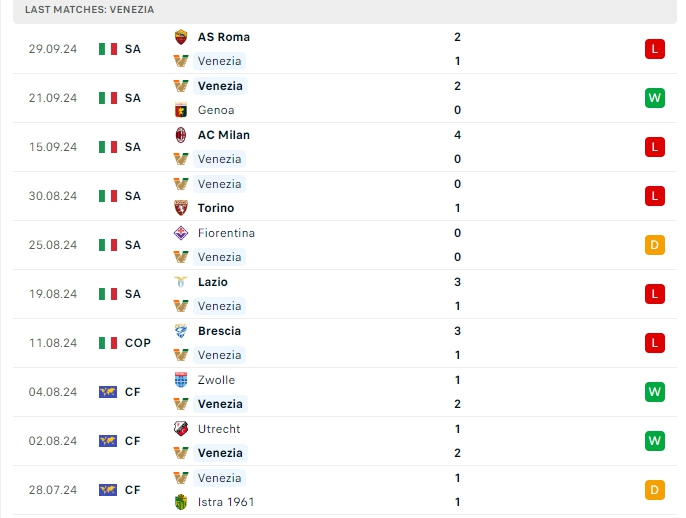Screen dimensions: 686x518
Task: Click the Italy flag on 29.09.24 row
Action: tap(108, 49)
